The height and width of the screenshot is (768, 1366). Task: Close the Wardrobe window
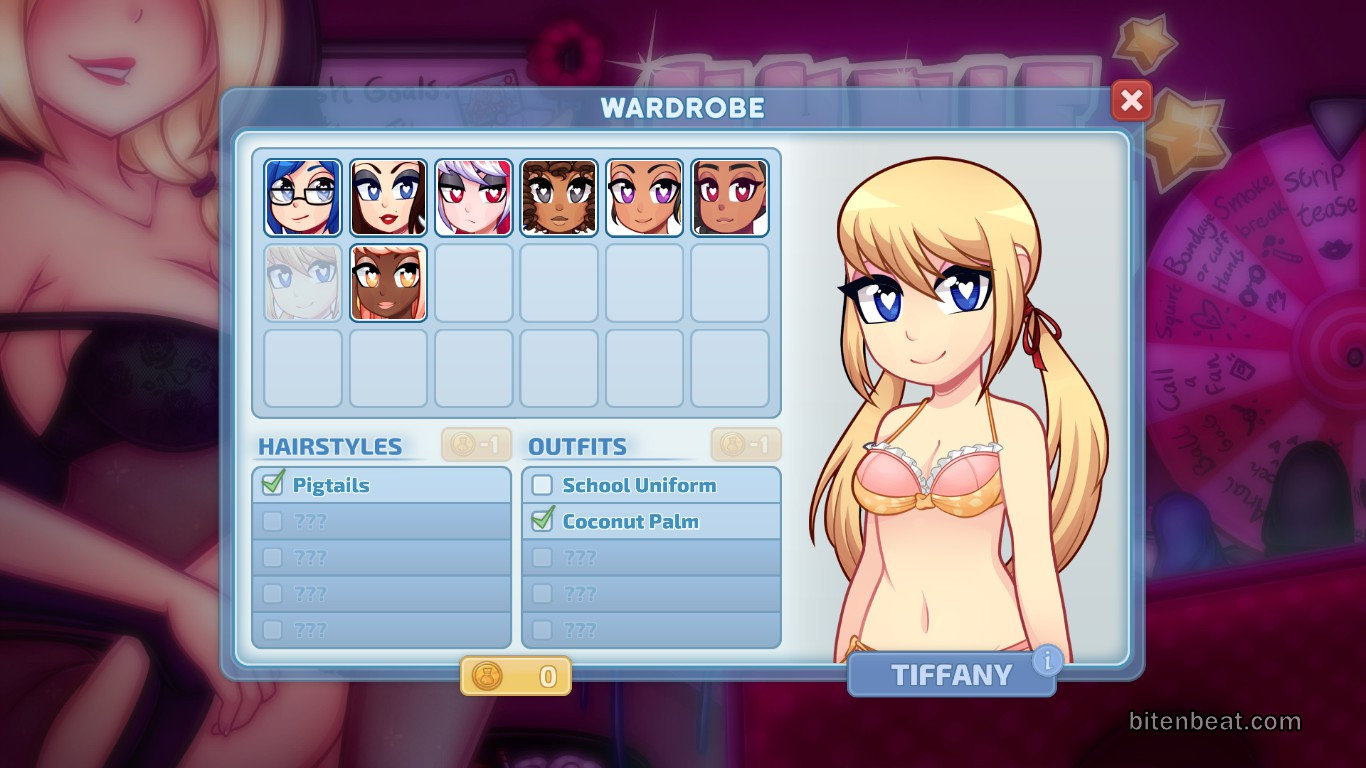(x=1131, y=101)
